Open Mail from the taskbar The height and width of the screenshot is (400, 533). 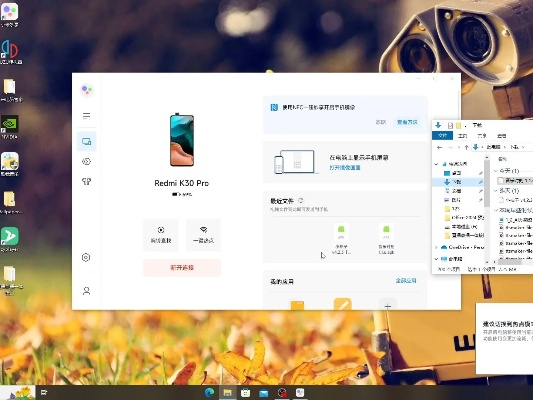(263, 393)
